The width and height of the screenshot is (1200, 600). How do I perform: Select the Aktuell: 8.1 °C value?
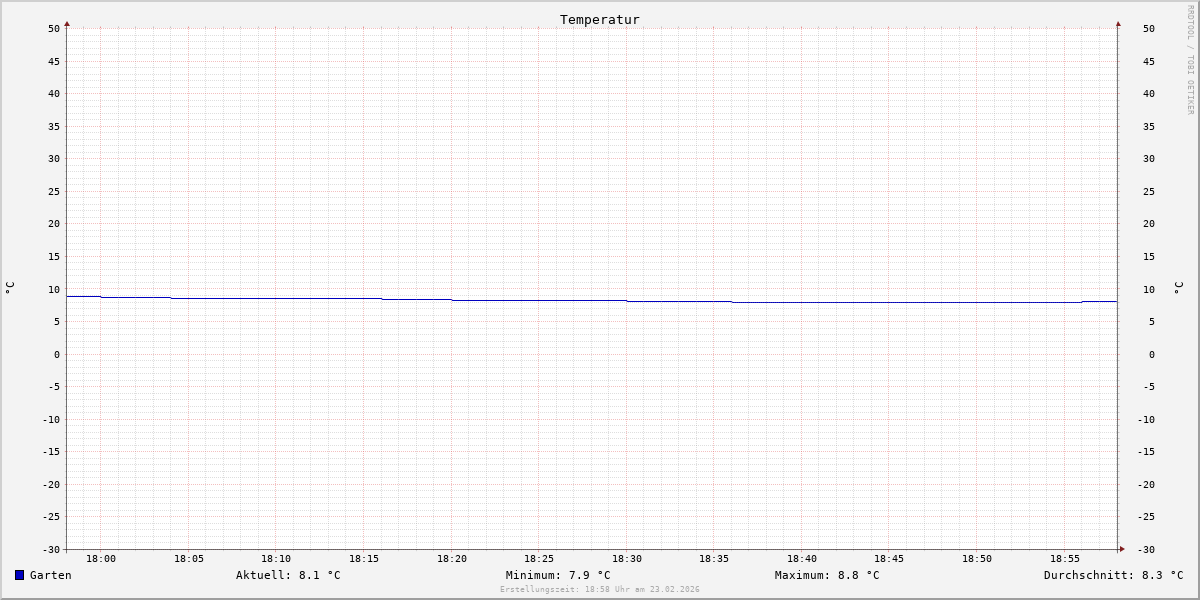point(288,575)
